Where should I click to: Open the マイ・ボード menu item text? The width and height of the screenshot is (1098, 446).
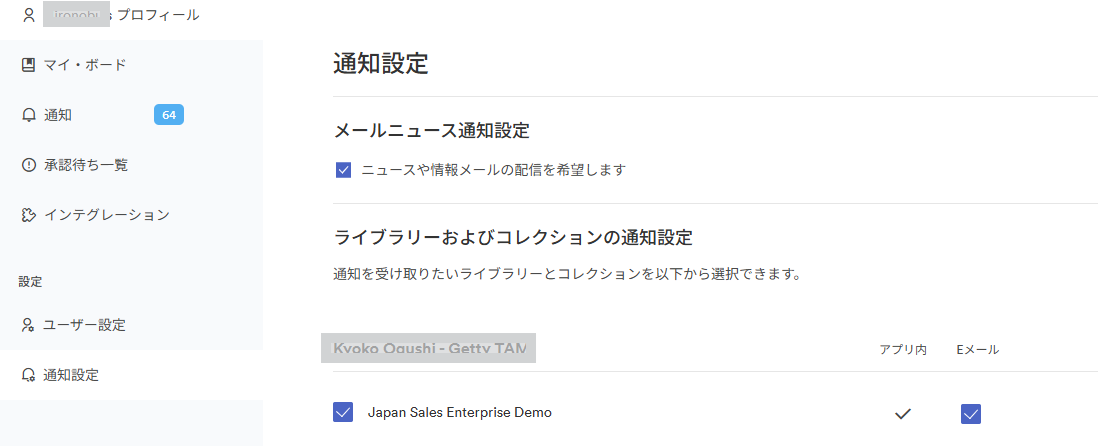click(85, 65)
